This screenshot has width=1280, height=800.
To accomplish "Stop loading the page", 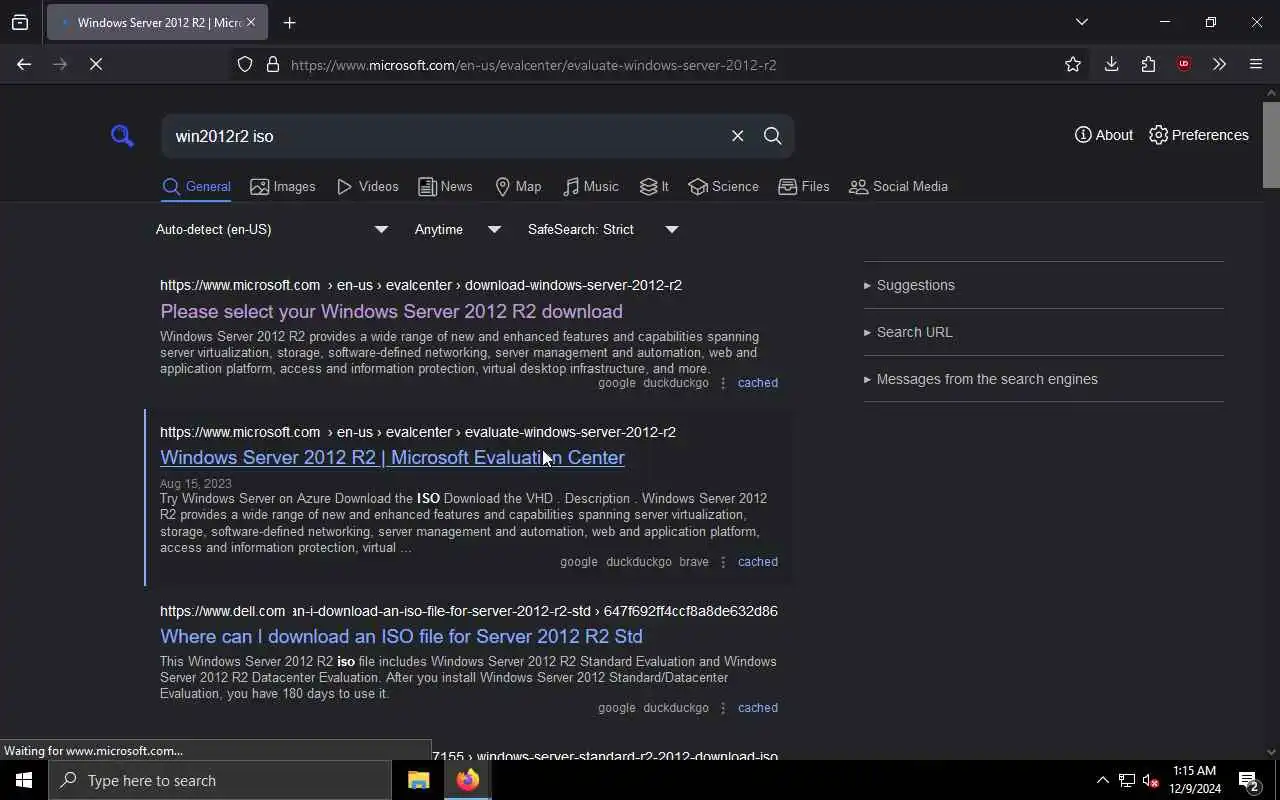I will (96, 64).
